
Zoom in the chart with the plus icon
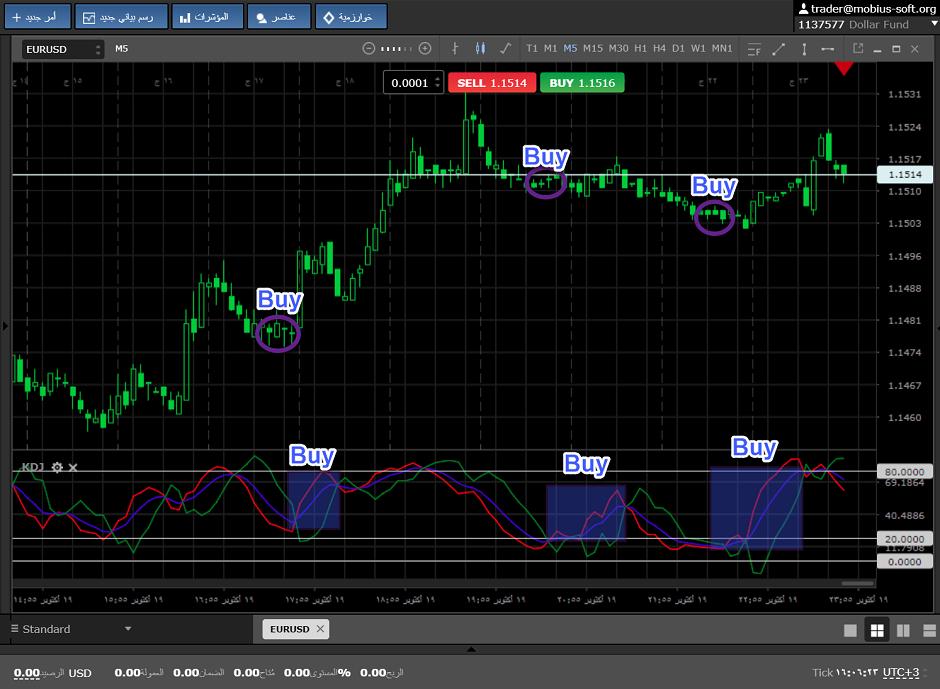[x=425, y=49]
